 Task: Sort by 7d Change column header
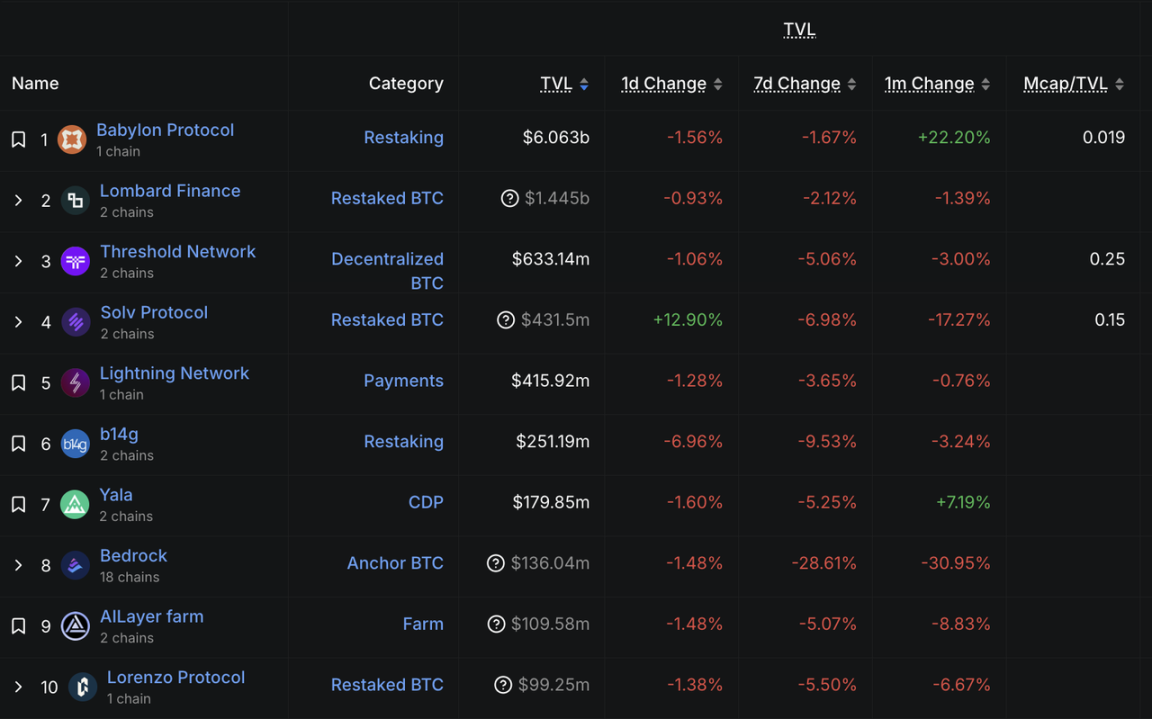797,84
